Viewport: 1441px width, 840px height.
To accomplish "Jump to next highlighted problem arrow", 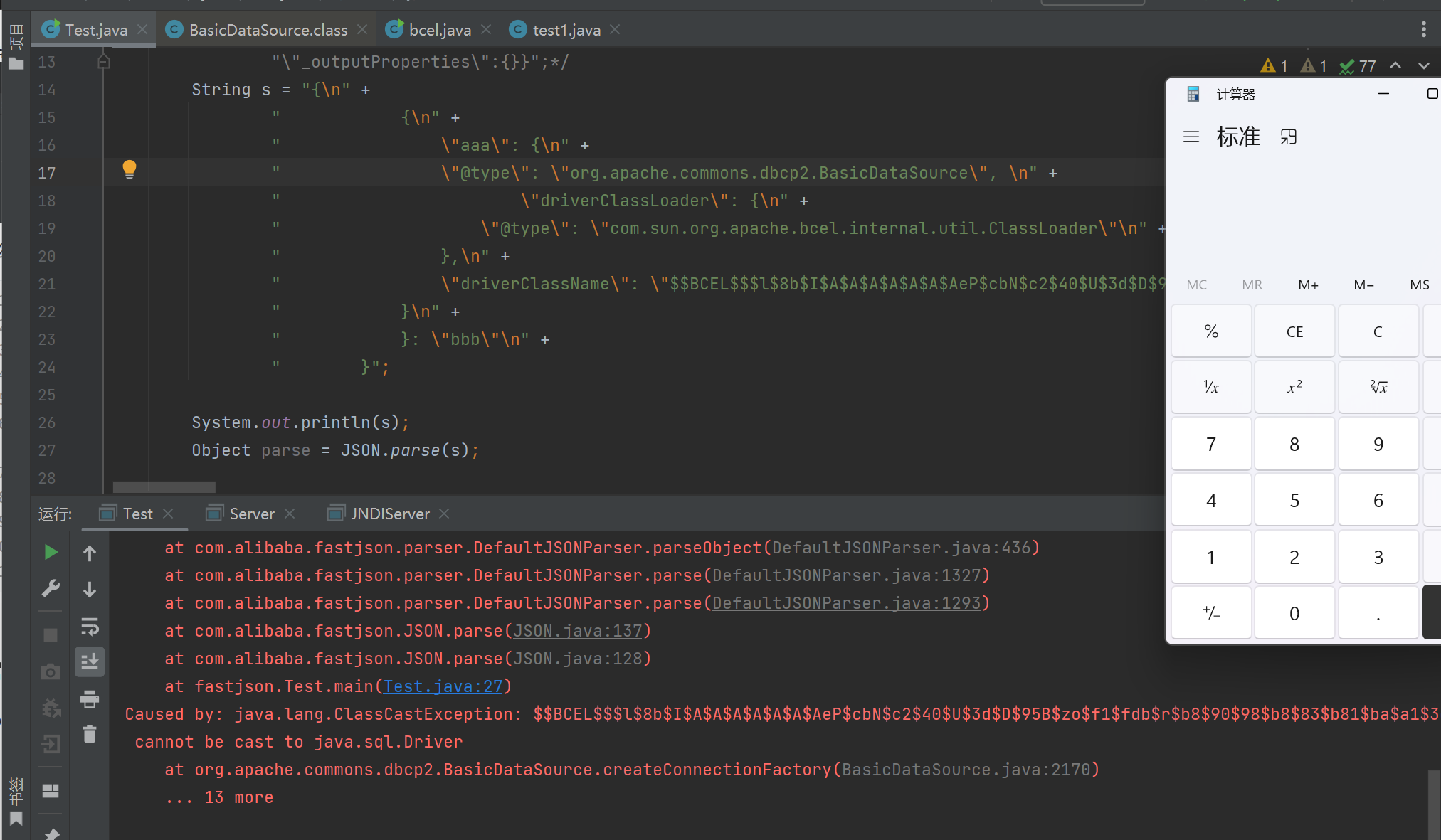I will click(x=1423, y=65).
